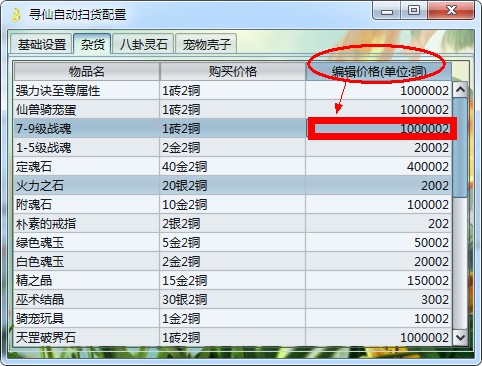This screenshot has height=366, width=482.
Task: Click the 编辑价格(单位:铜) column header
Action: tap(379, 71)
